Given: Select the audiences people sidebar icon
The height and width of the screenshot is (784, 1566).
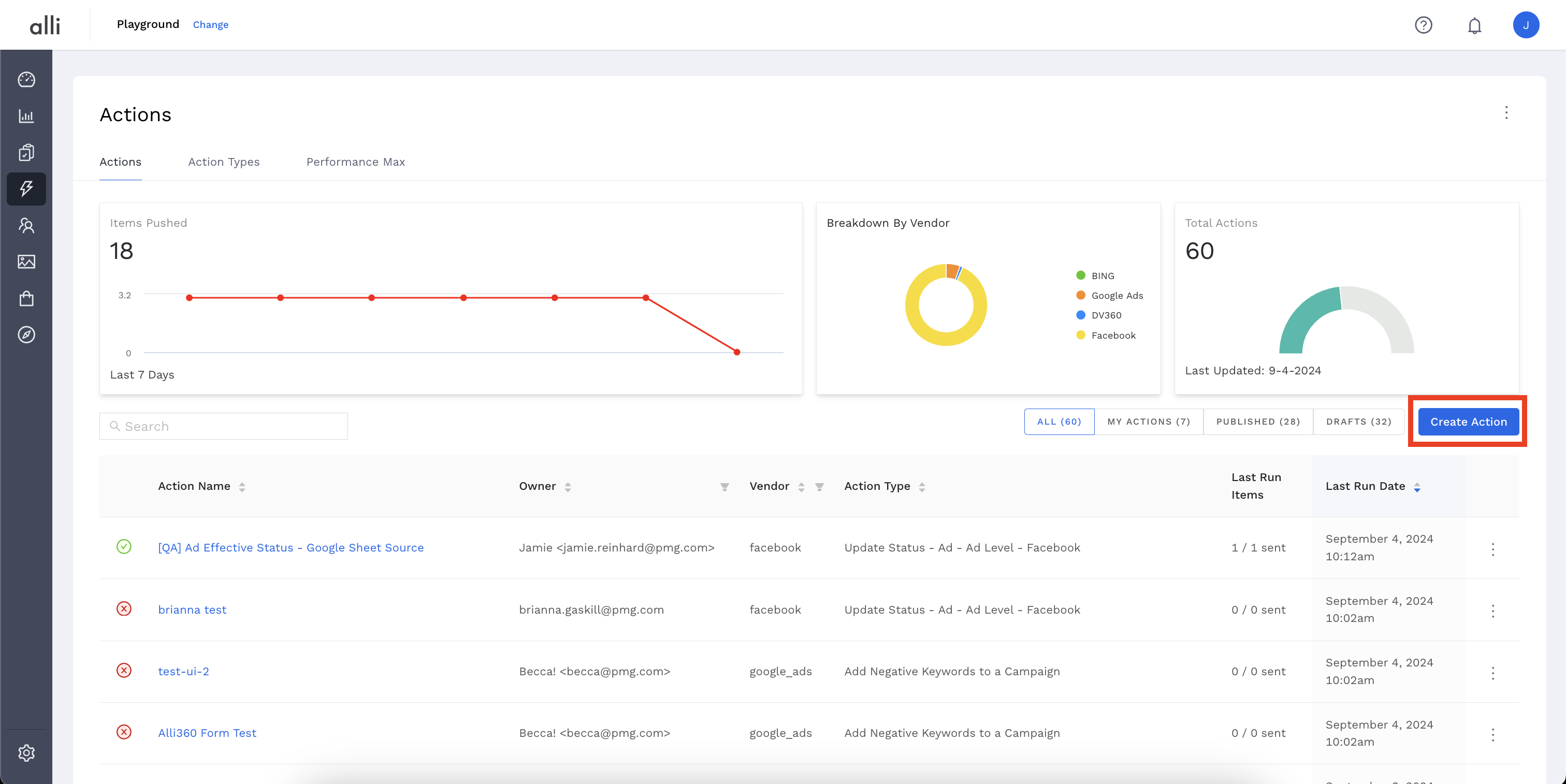Looking at the screenshot, I should (x=26, y=225).
